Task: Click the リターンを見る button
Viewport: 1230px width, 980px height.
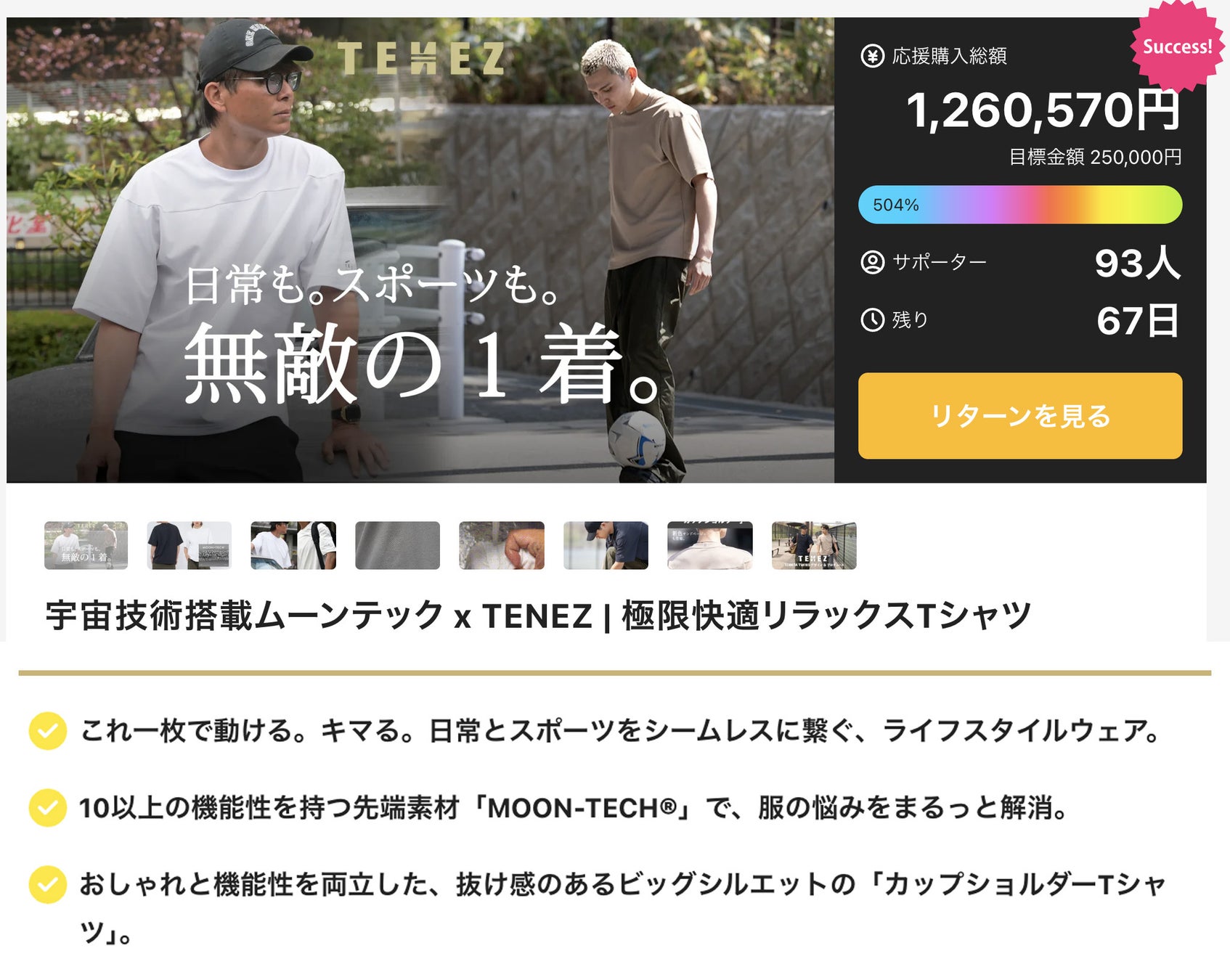Action: (x=1020, y=416)
